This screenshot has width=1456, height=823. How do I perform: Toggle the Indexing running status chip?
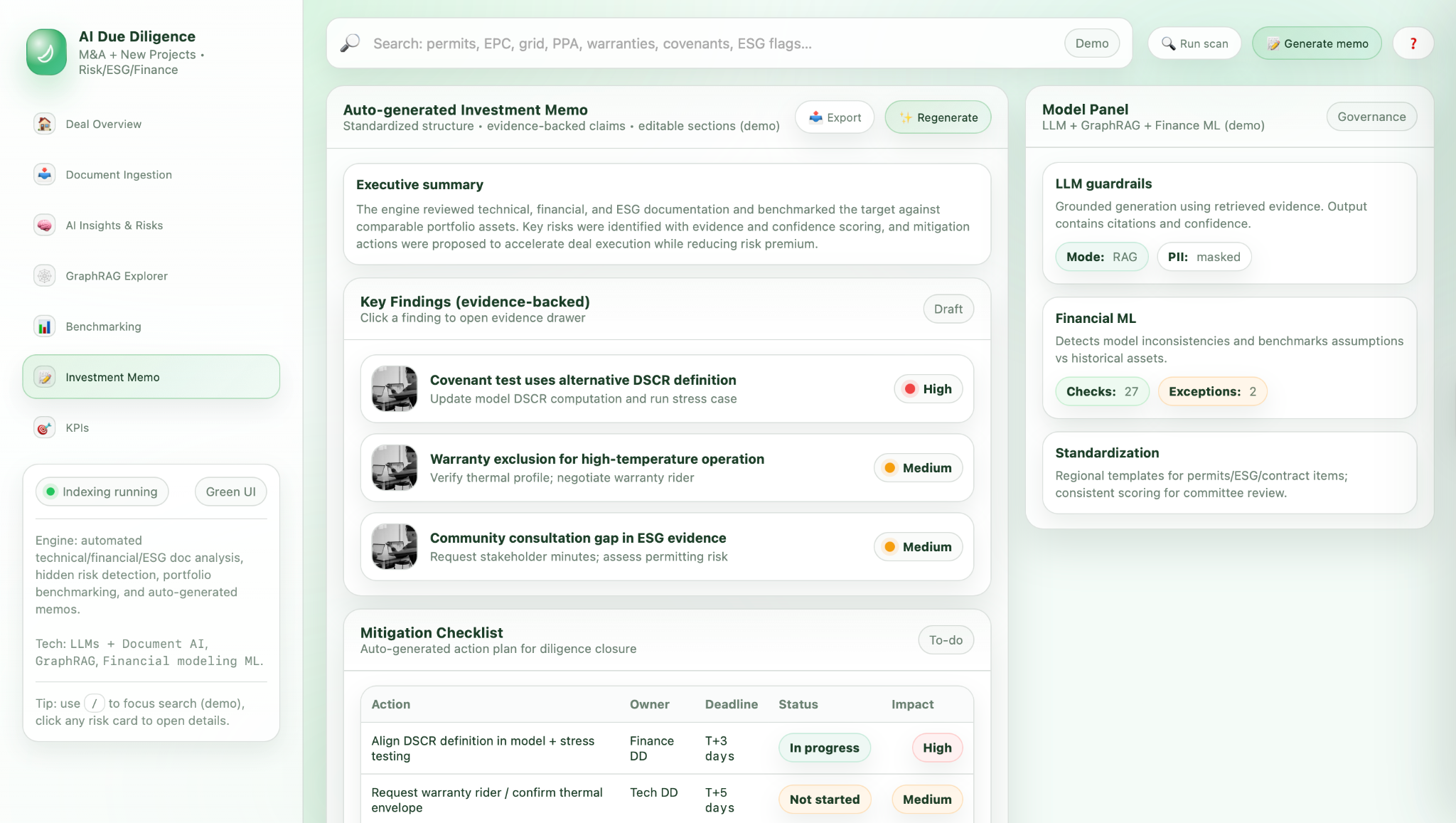102,492
